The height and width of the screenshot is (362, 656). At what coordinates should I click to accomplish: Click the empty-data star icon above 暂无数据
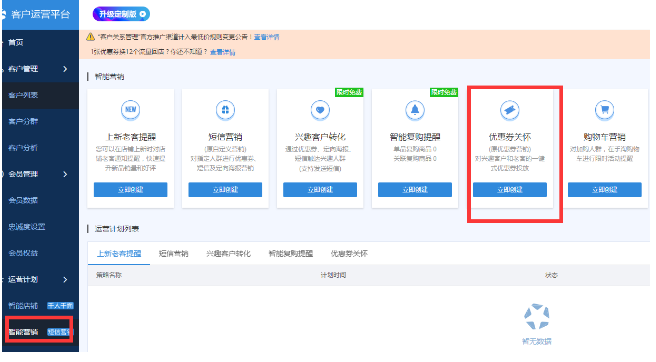point(536,317)
